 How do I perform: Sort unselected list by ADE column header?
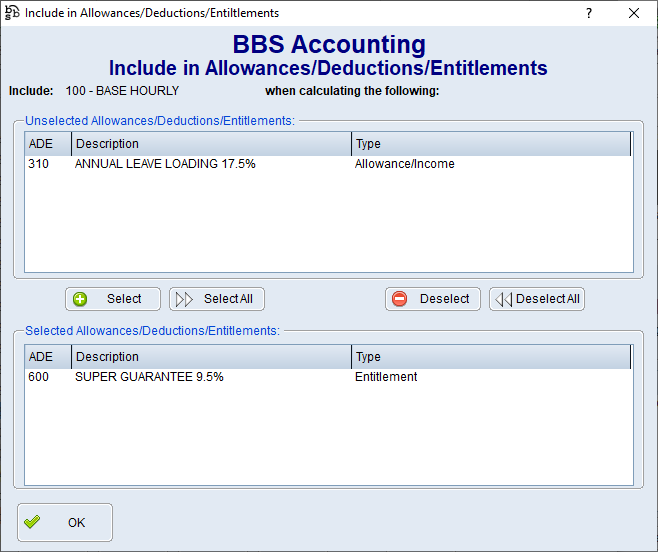tap(47, 144)
